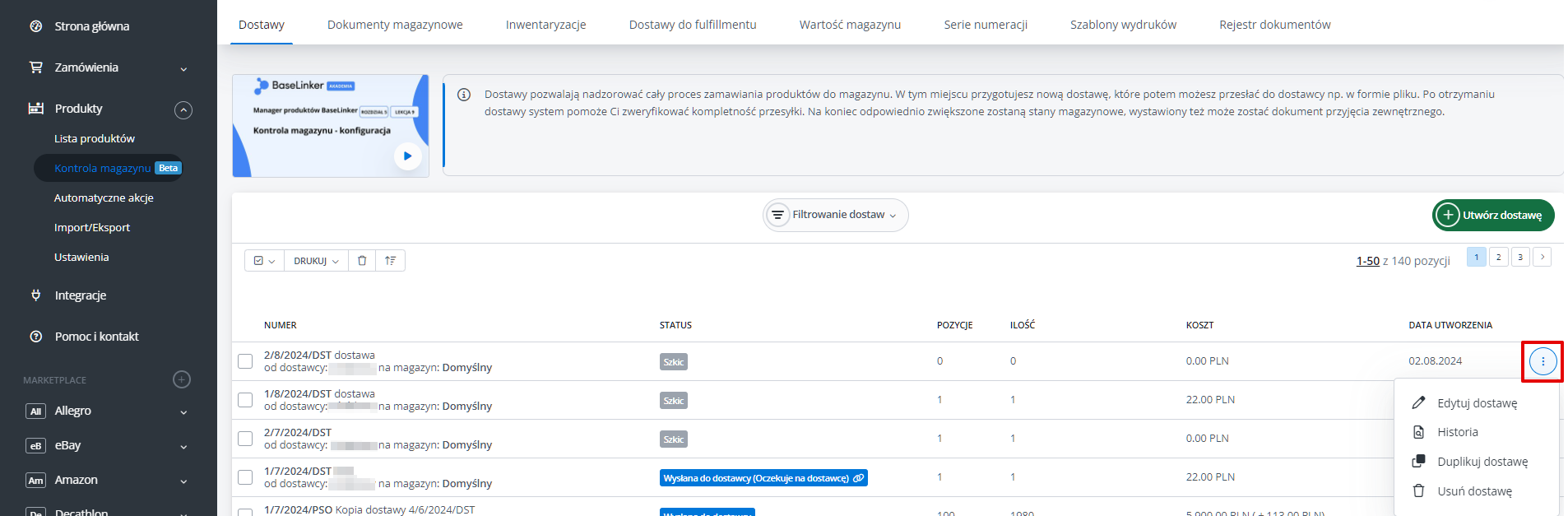Tick the checkbox for delivery 2/8/2024/DST

coord(245,361)
